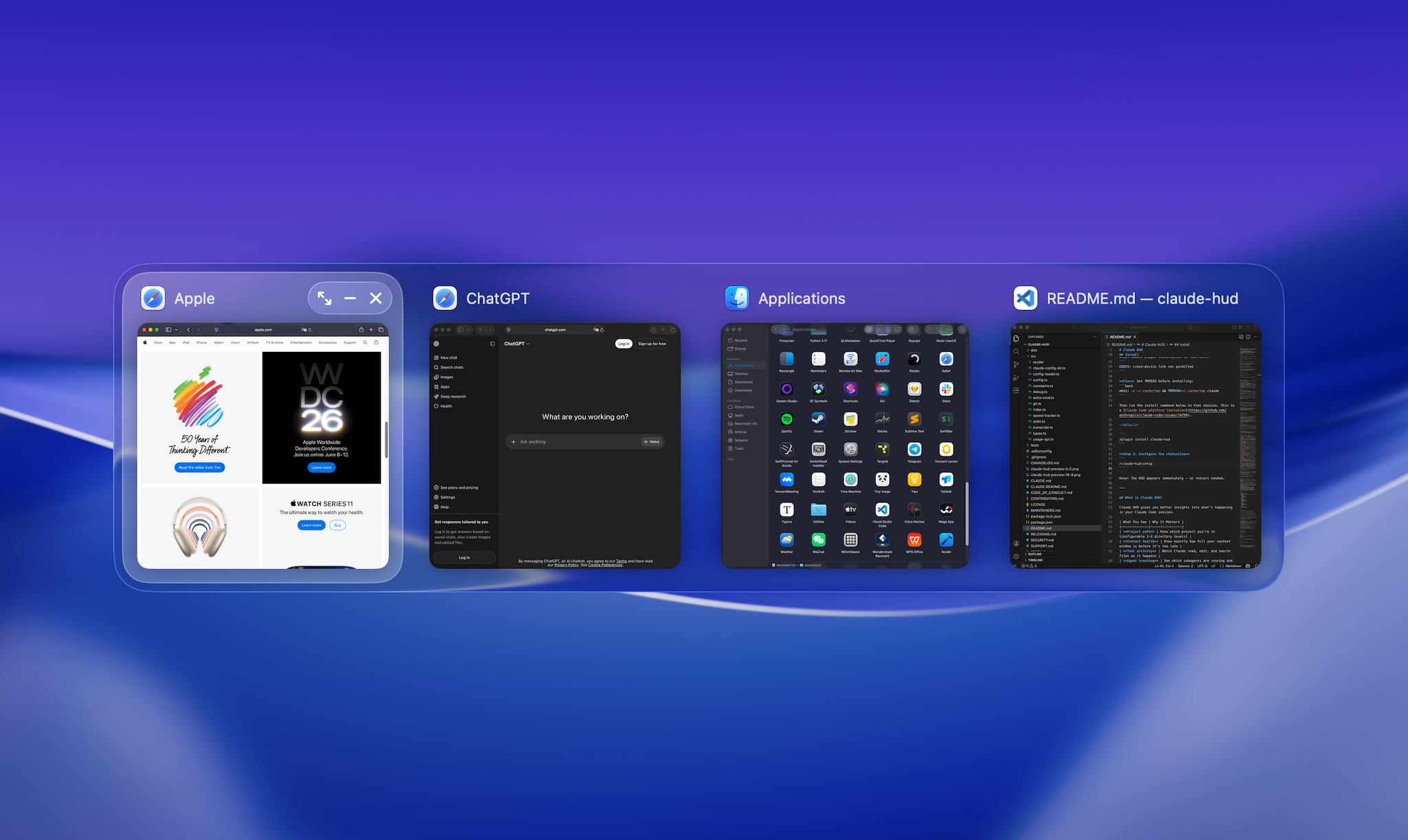Collapse the src folder in VS Code explorer
The width and height of the screenshot is (1408, 840).
point(1032,356)
